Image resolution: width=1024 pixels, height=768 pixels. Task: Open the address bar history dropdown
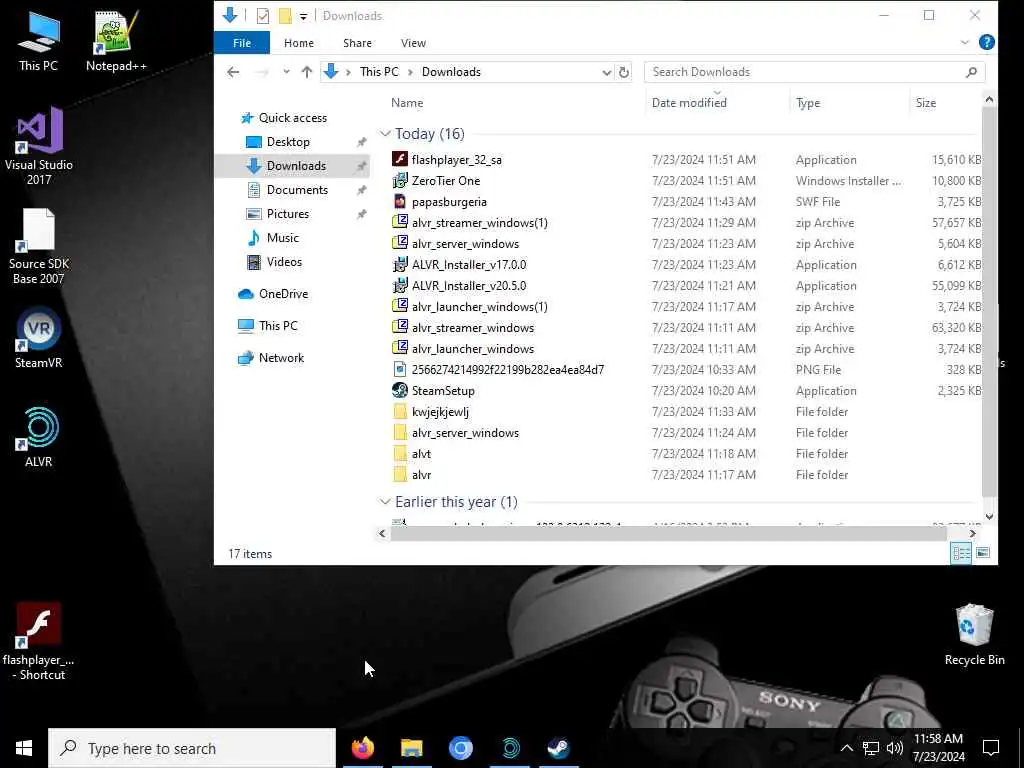tap(606, 72)
